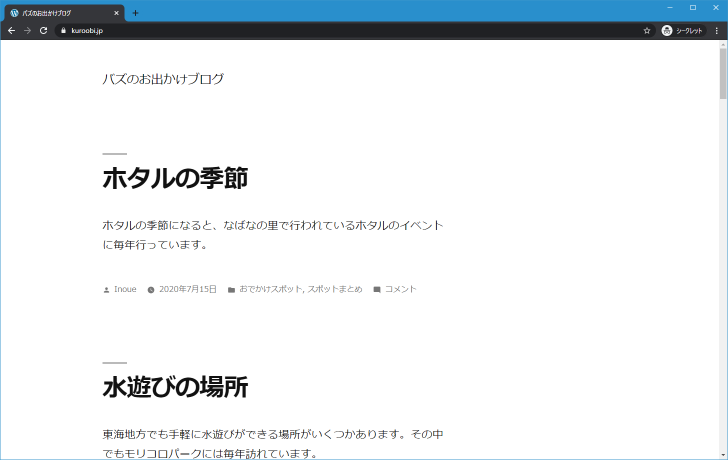
Task: Open the コメント link under ホタルの季節
Action: tap(401, 289)
